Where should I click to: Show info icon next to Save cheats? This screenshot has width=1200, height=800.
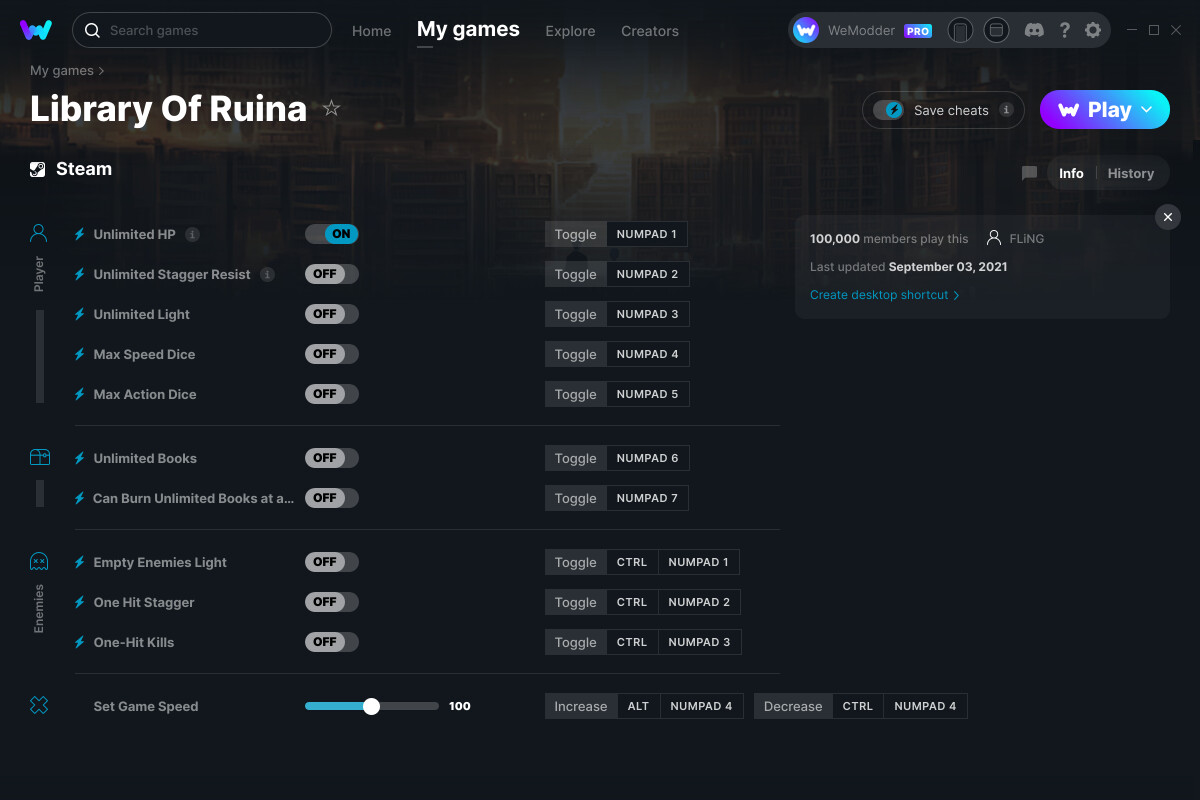pos(1006,110)
